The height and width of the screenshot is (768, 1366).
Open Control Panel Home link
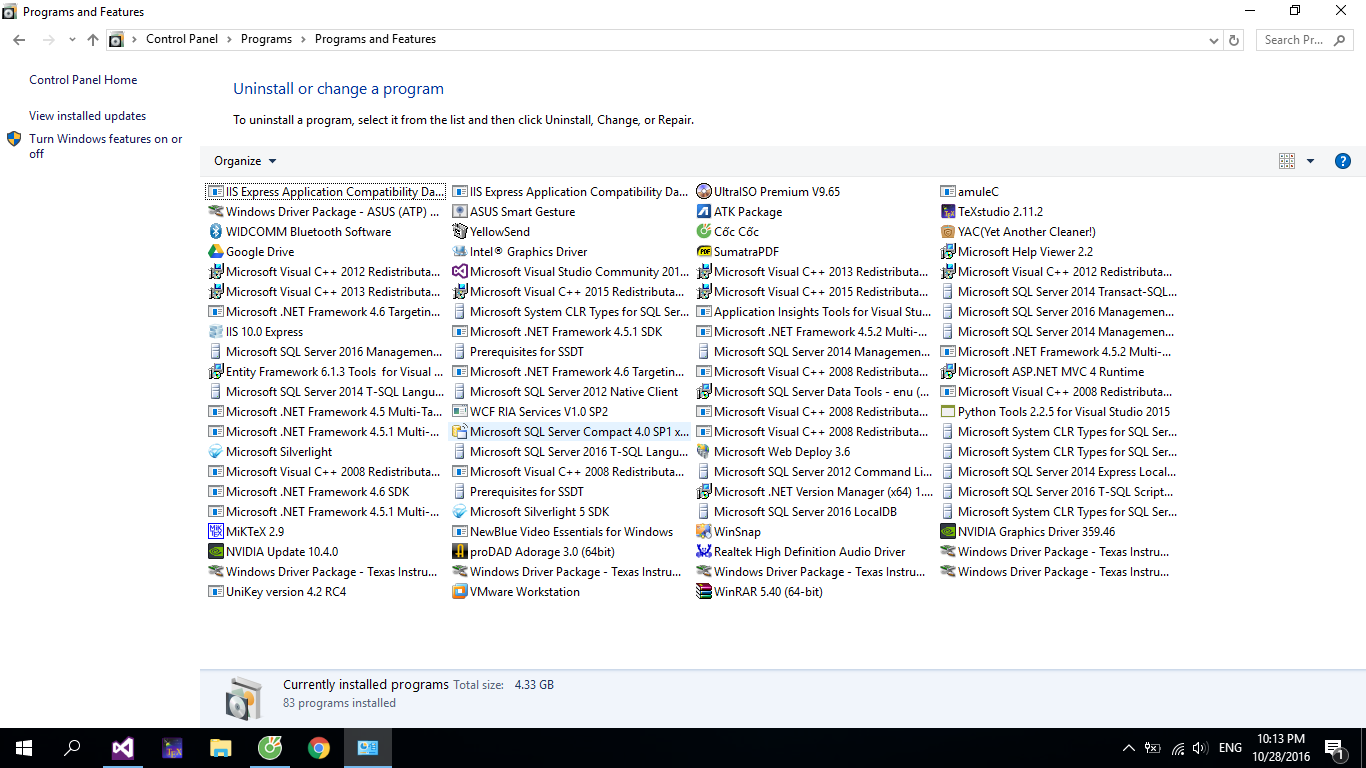(83, 80)
